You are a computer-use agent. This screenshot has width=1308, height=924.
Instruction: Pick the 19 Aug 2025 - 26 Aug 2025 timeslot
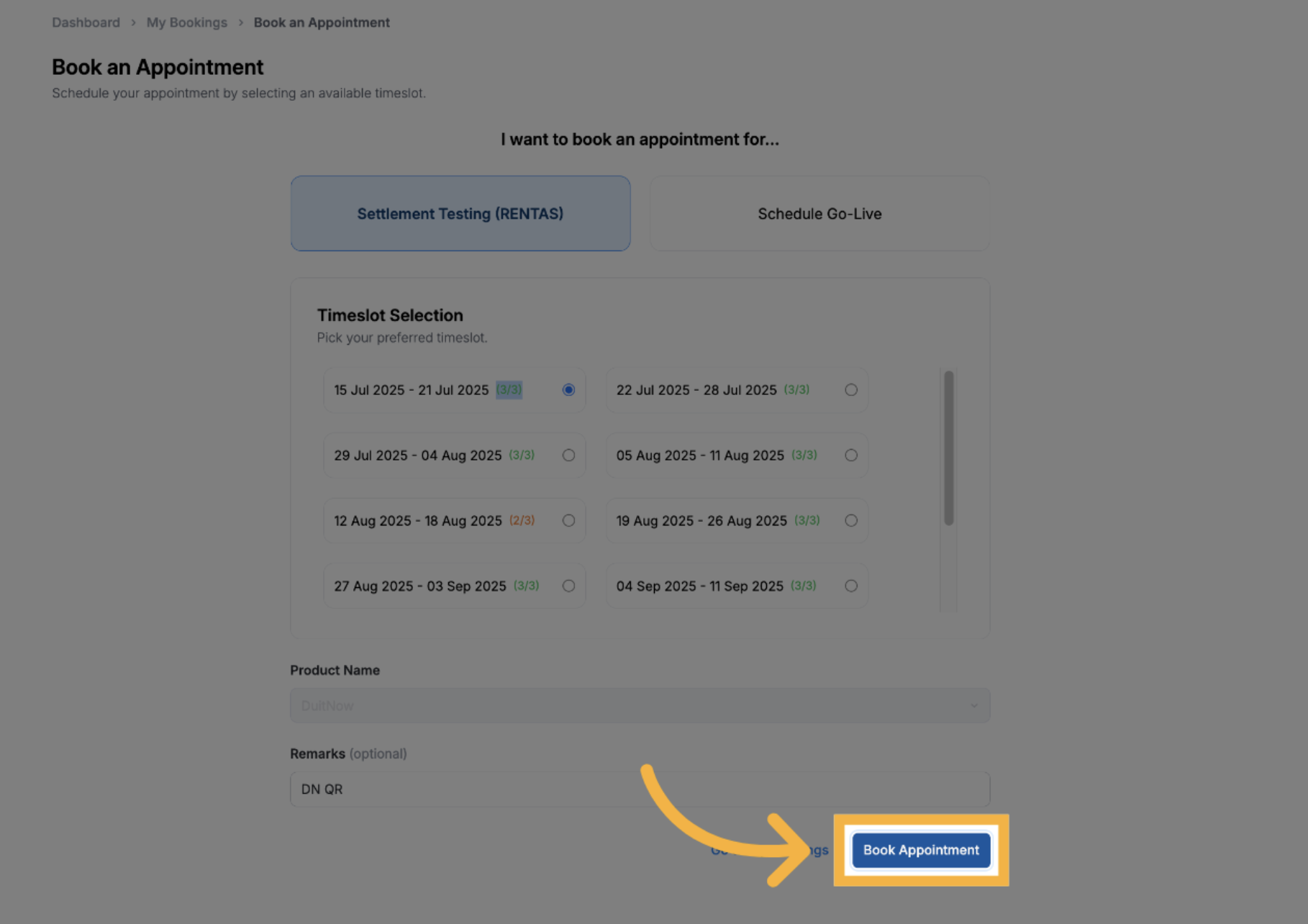(x=850, y=520)
